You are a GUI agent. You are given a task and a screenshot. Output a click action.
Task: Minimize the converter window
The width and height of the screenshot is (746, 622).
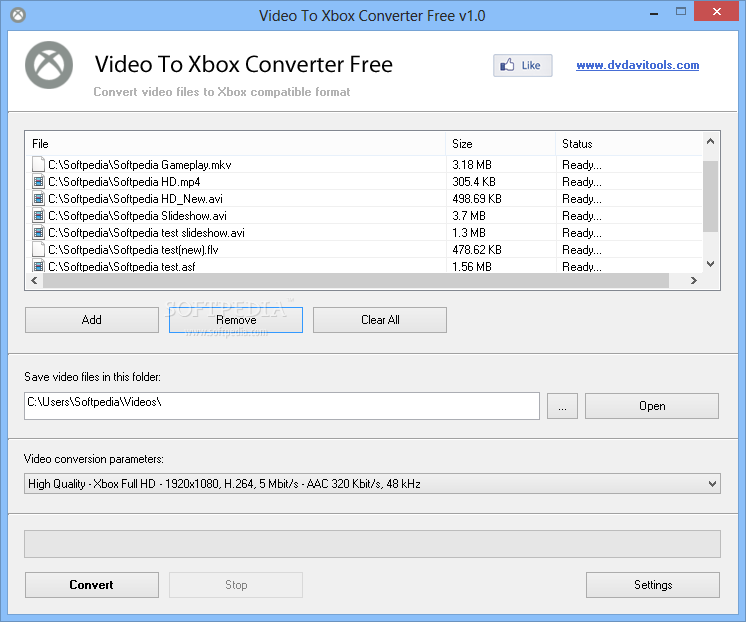pyautogui.click(x=654, y=12)
